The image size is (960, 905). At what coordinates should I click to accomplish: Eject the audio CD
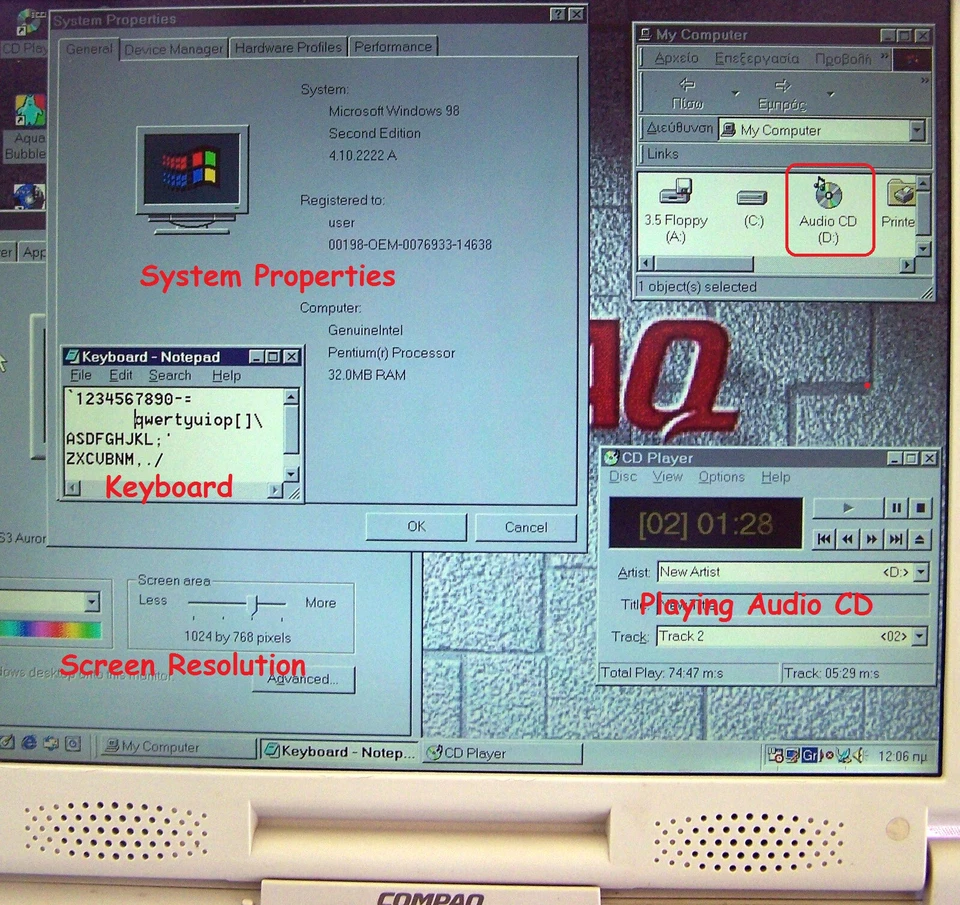coord(919,539)
